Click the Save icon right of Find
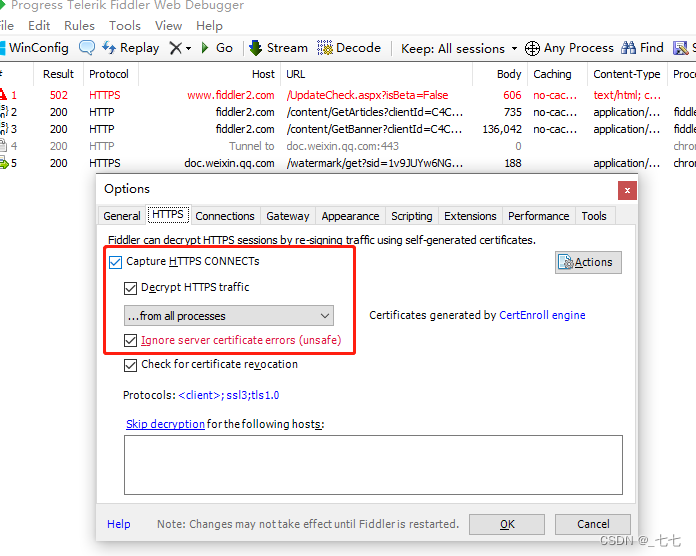The image size is (696, 556). (680, 48)
